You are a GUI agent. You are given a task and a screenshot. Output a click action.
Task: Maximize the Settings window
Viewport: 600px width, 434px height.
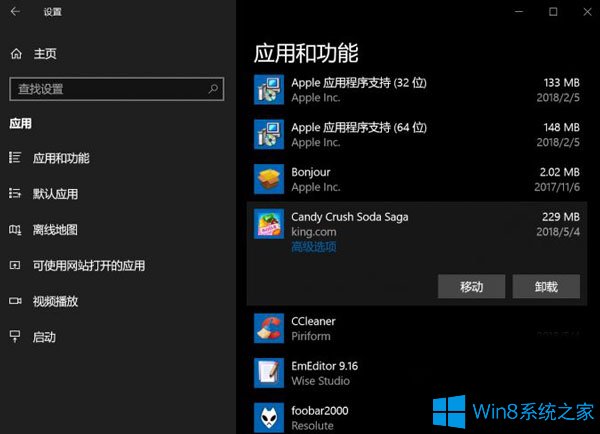[553, 12]
